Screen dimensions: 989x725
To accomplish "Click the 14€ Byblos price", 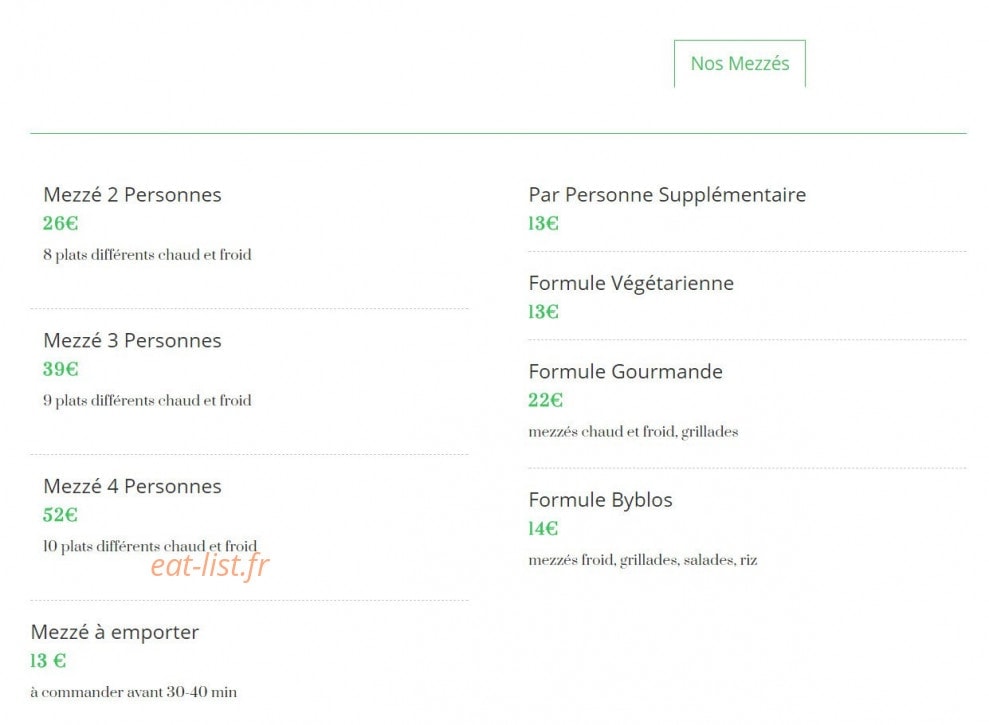I will tap(544, 528).
